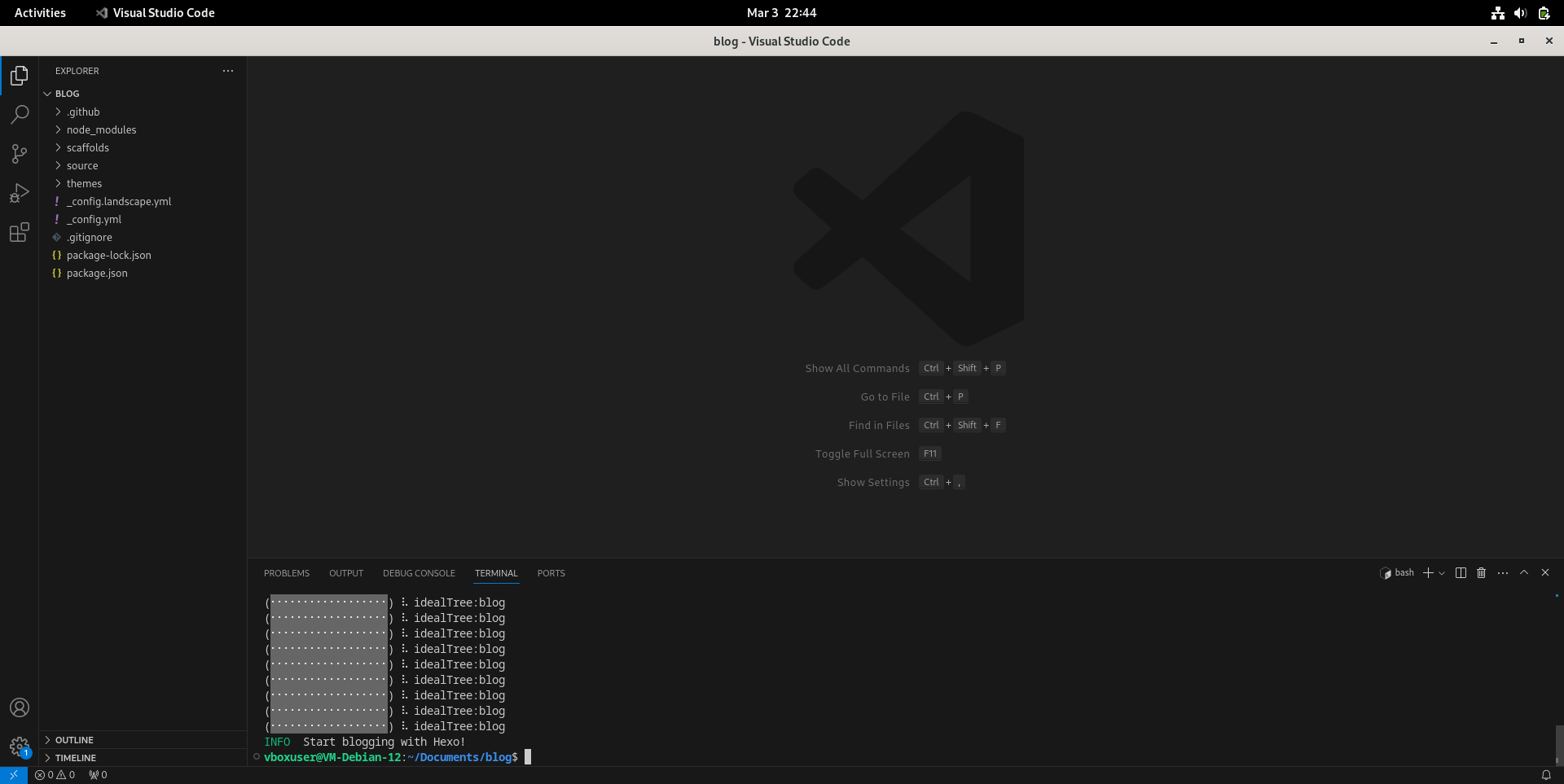Switch to the PORTS tab
1564x784 pixels.
(x=551, y=573)
